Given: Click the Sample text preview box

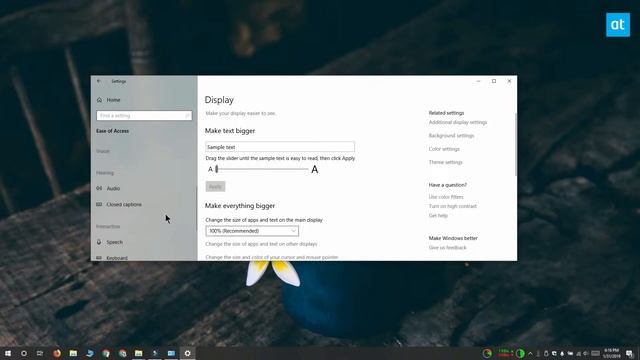Looking at the screenshot, I should pyautogui.click(x=280, y=147).
